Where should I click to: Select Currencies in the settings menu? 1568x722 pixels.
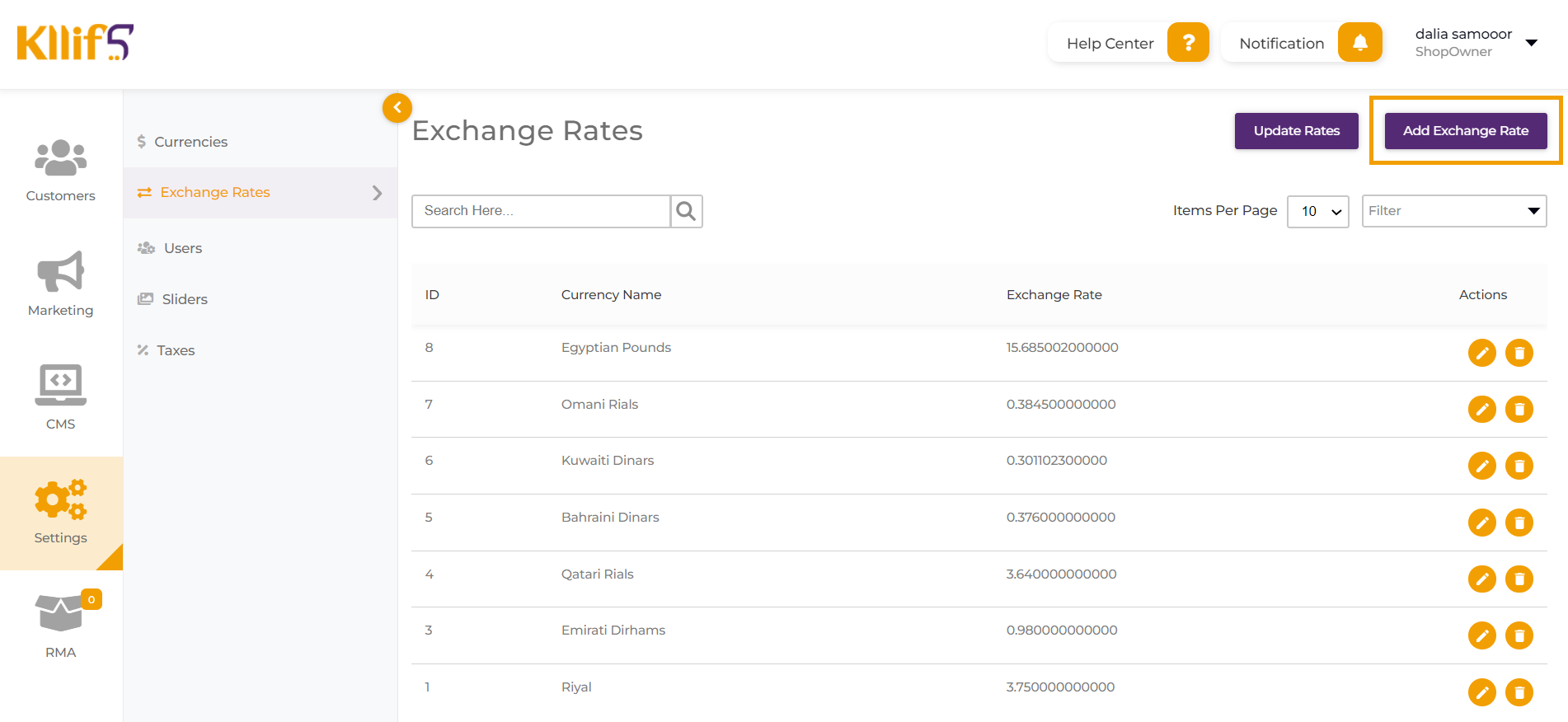click(190, 142)
